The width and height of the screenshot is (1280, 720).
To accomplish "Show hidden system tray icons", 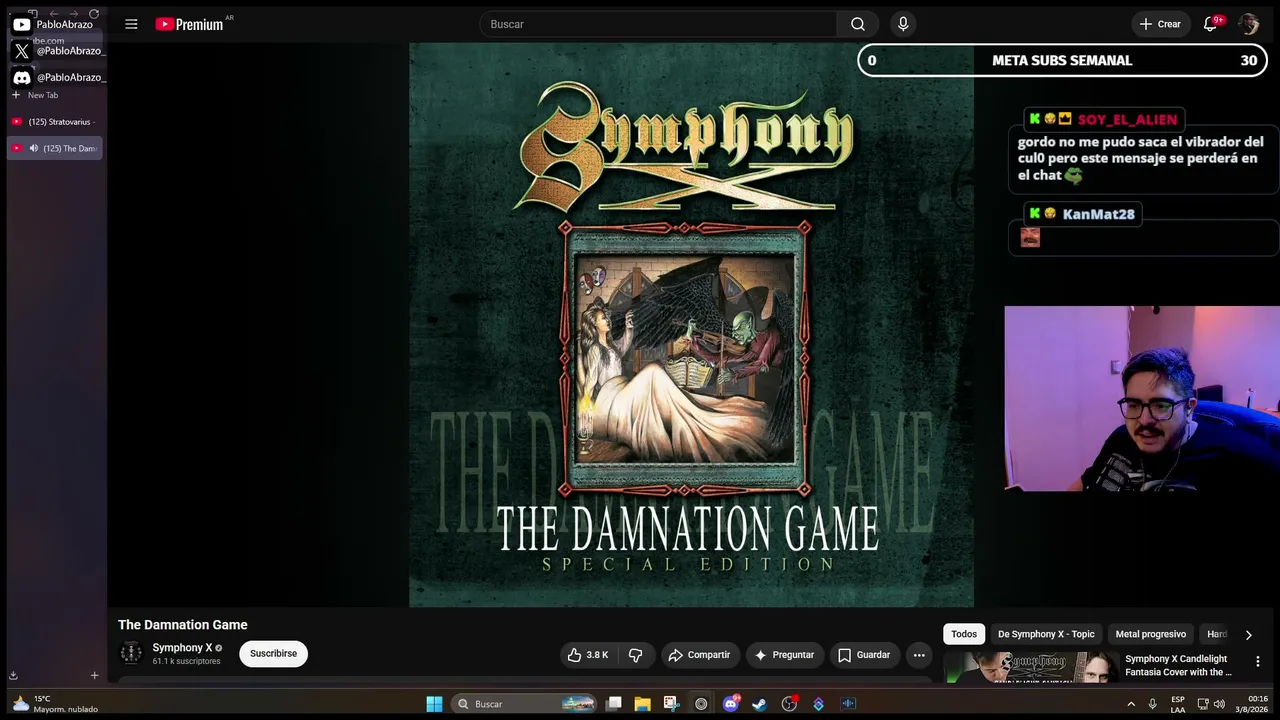I will [x=1131, y=704].
